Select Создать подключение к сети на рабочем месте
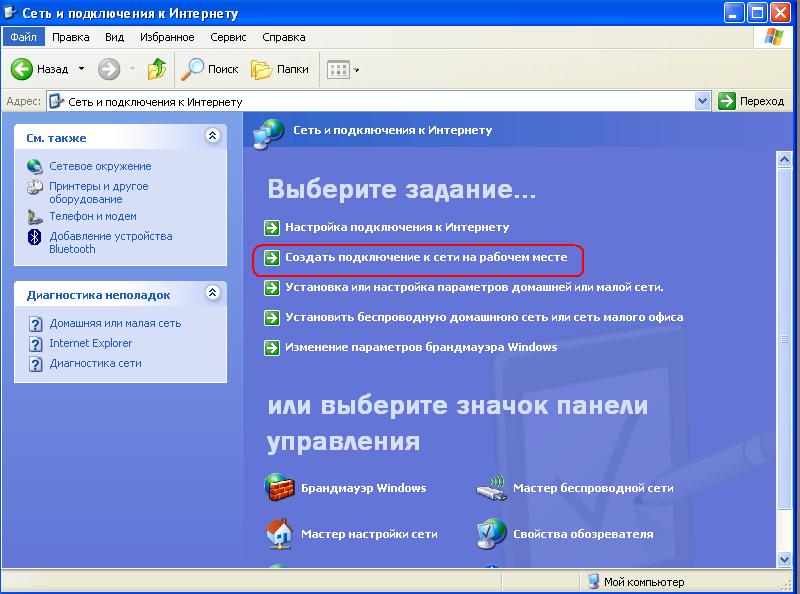 point(426,257)
